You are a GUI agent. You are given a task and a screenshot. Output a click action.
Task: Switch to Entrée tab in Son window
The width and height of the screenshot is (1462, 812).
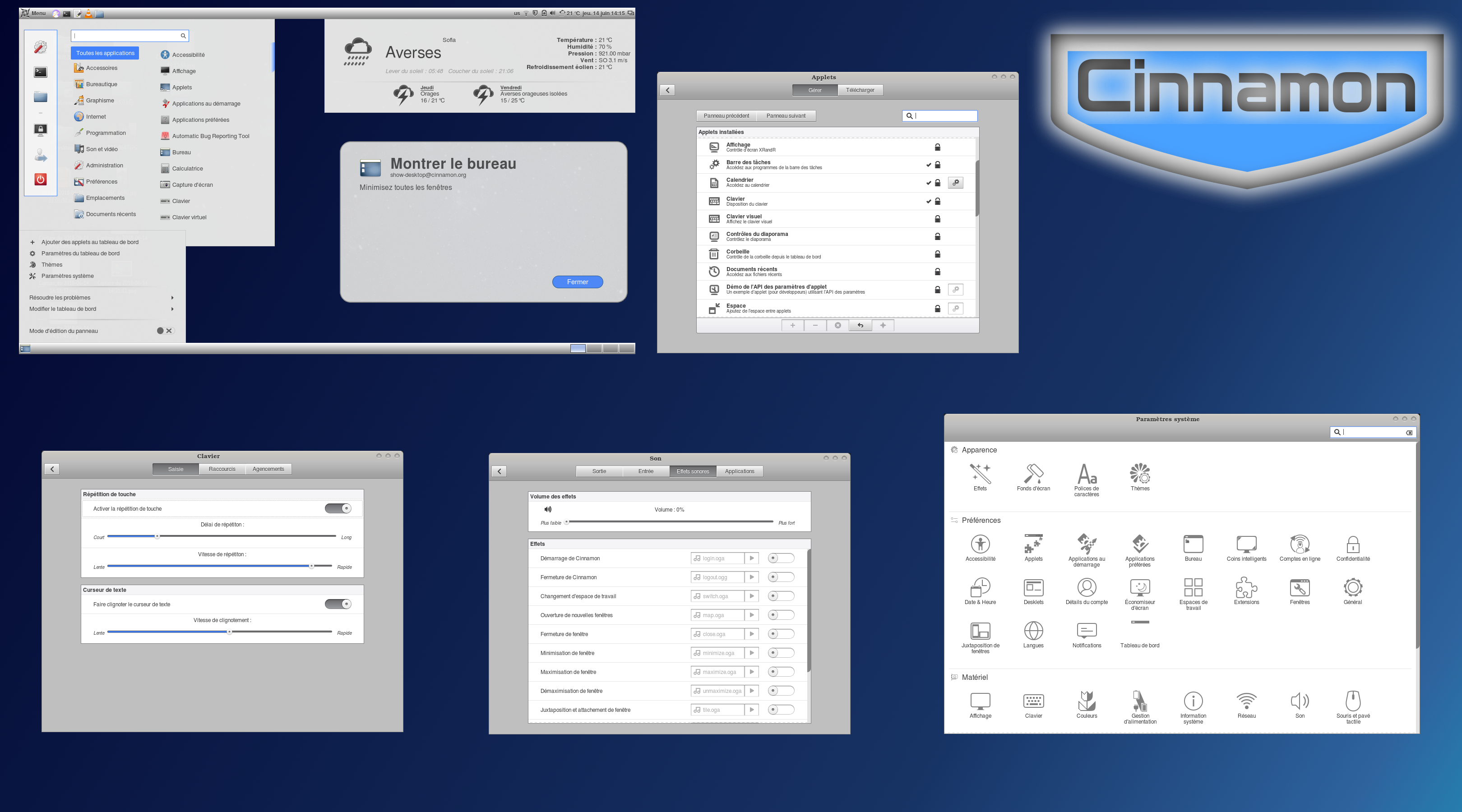[x=646, y=471]
